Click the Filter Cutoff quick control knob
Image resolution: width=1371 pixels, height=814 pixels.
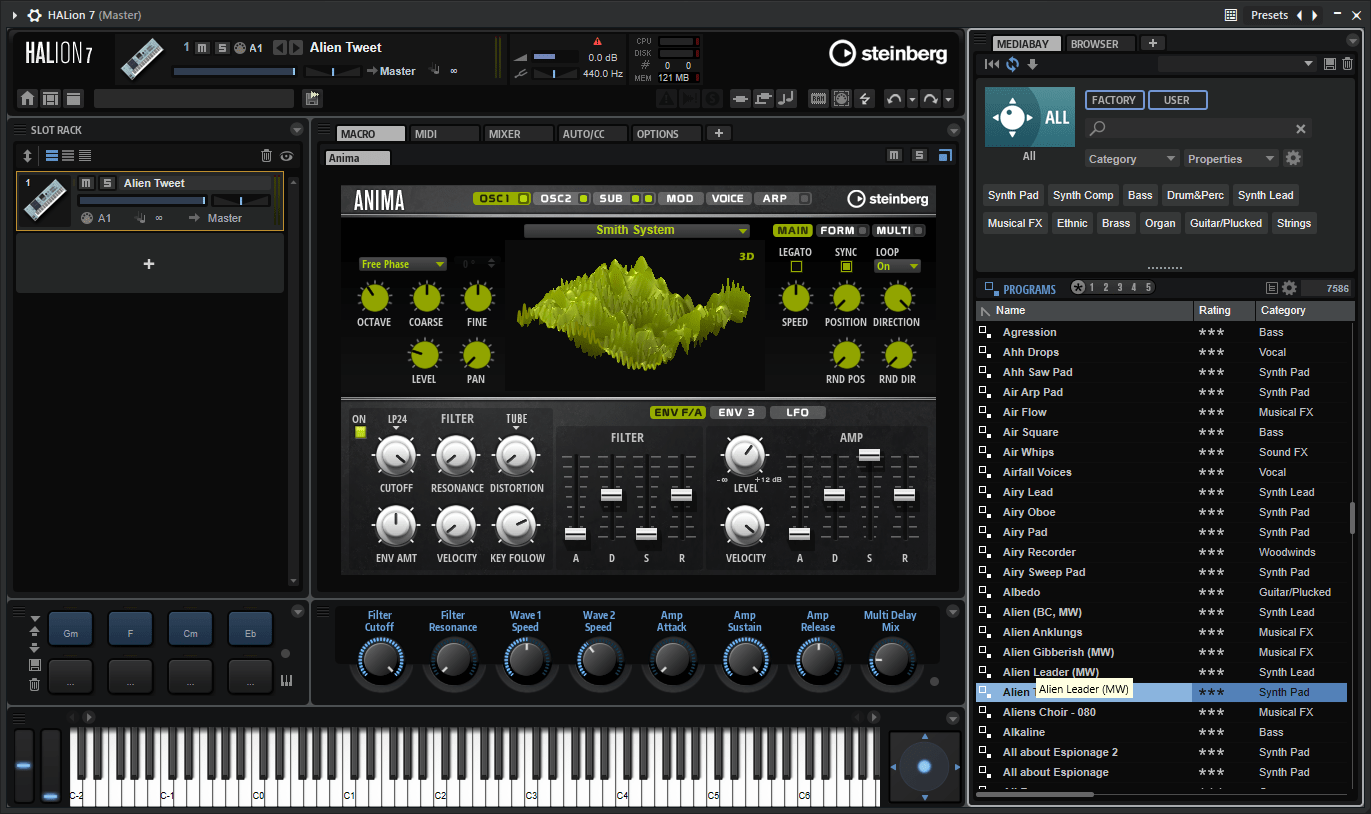(x=380, y=659)
